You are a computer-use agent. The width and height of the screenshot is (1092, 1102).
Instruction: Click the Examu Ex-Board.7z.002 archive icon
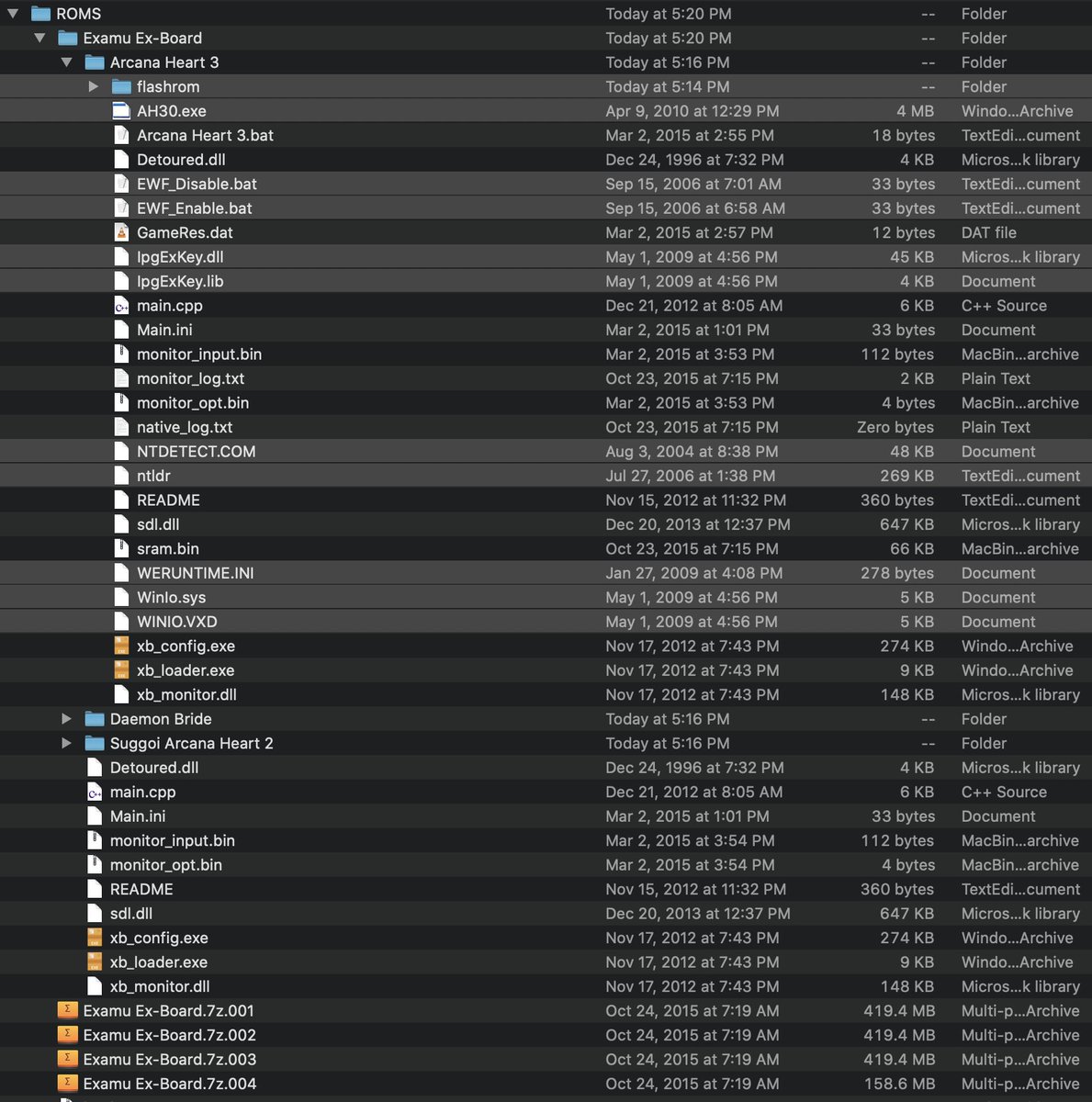(x=67, y=1035)
